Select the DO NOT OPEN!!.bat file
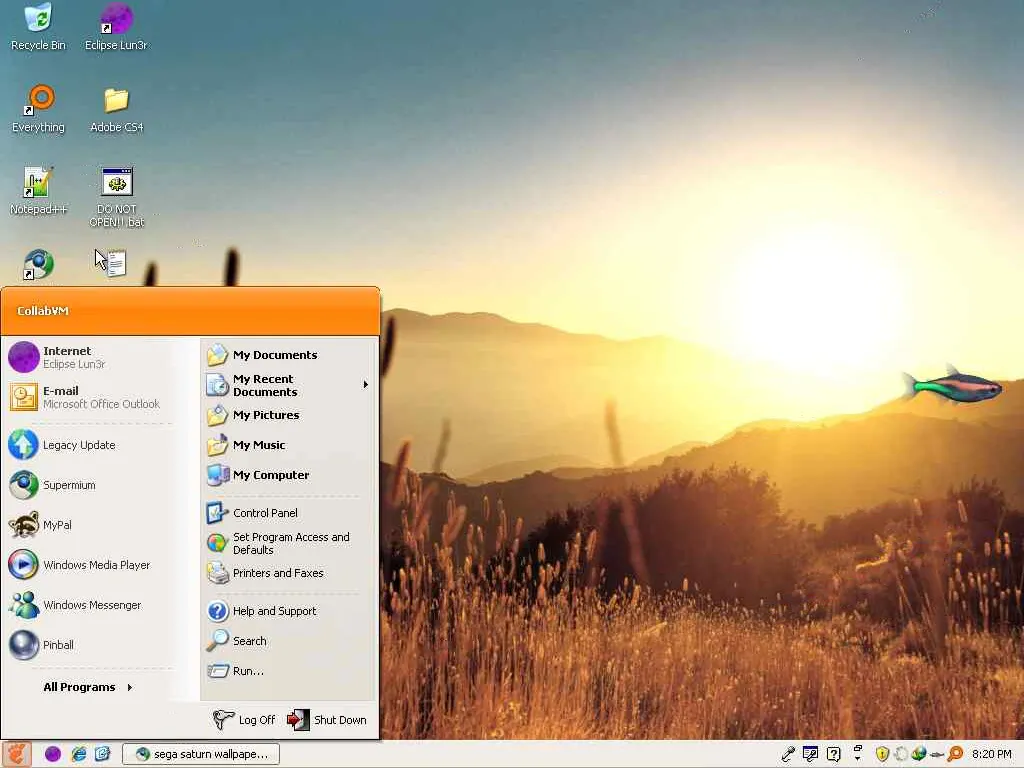The width and height of the screenshot is (1024, 768). (117, 197)
